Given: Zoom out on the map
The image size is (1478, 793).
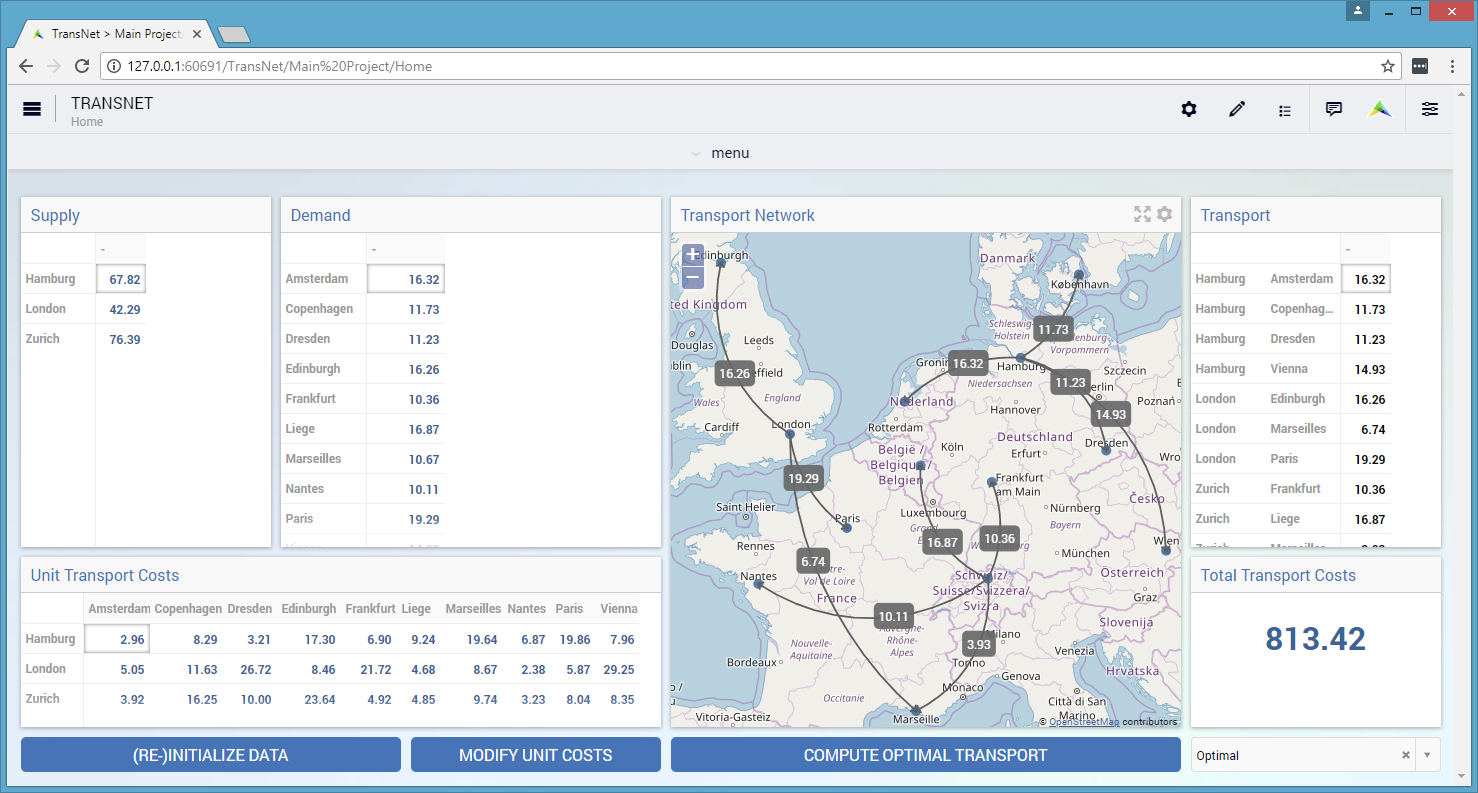Looking at the screenshot, I should (x=692, y=277).
